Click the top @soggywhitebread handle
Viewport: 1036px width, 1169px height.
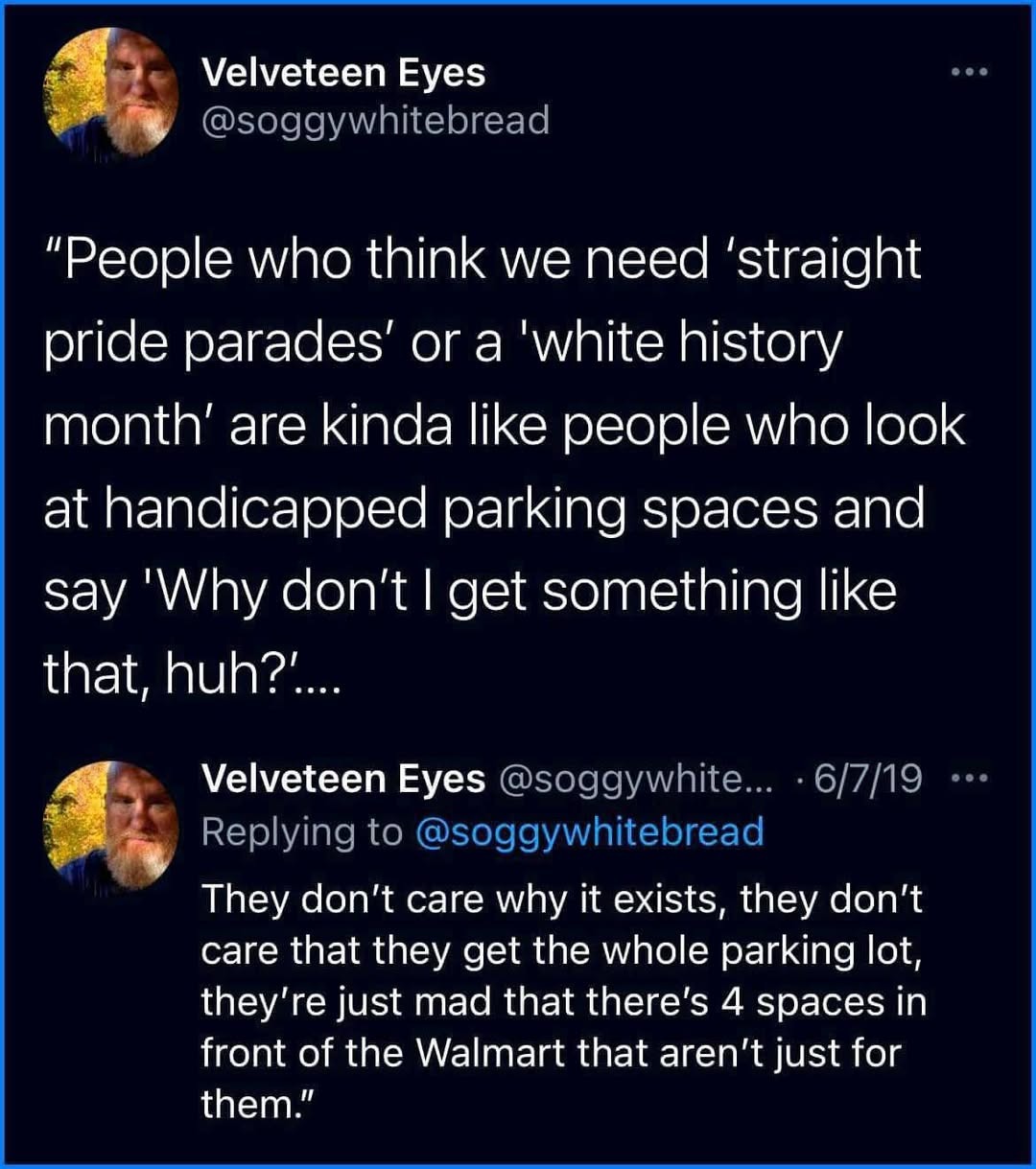(x=375, y=121)
